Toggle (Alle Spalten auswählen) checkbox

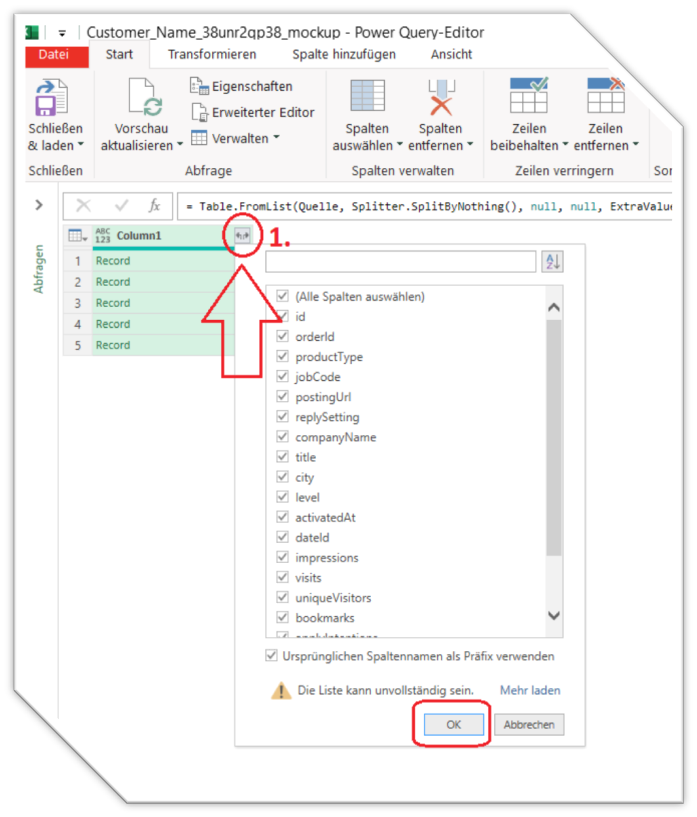(x=283, y=296)
